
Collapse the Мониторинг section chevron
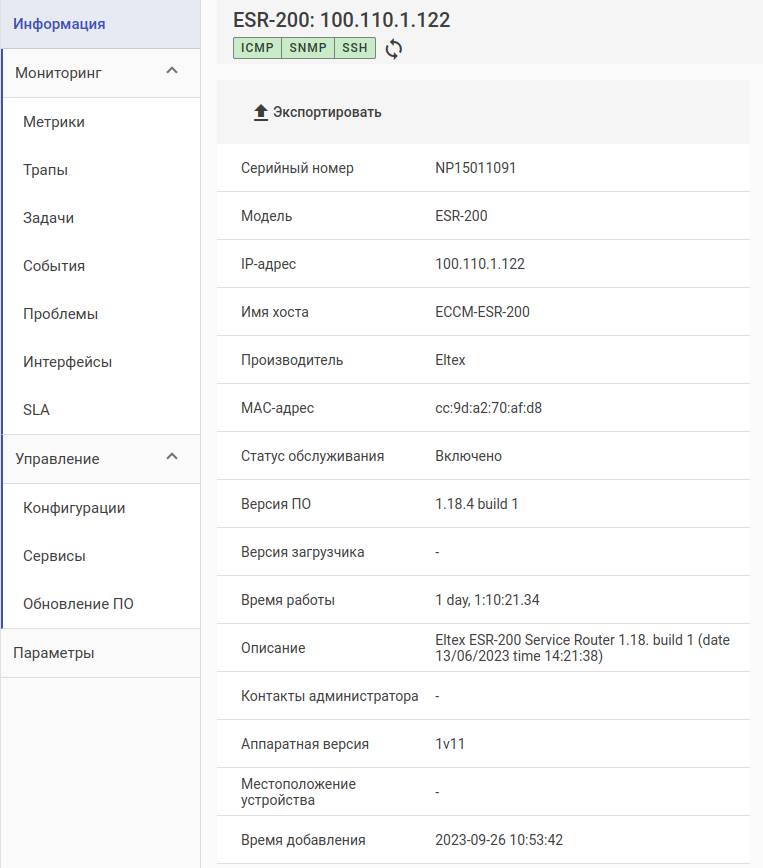pyautogui.click(x=172, y=72)
